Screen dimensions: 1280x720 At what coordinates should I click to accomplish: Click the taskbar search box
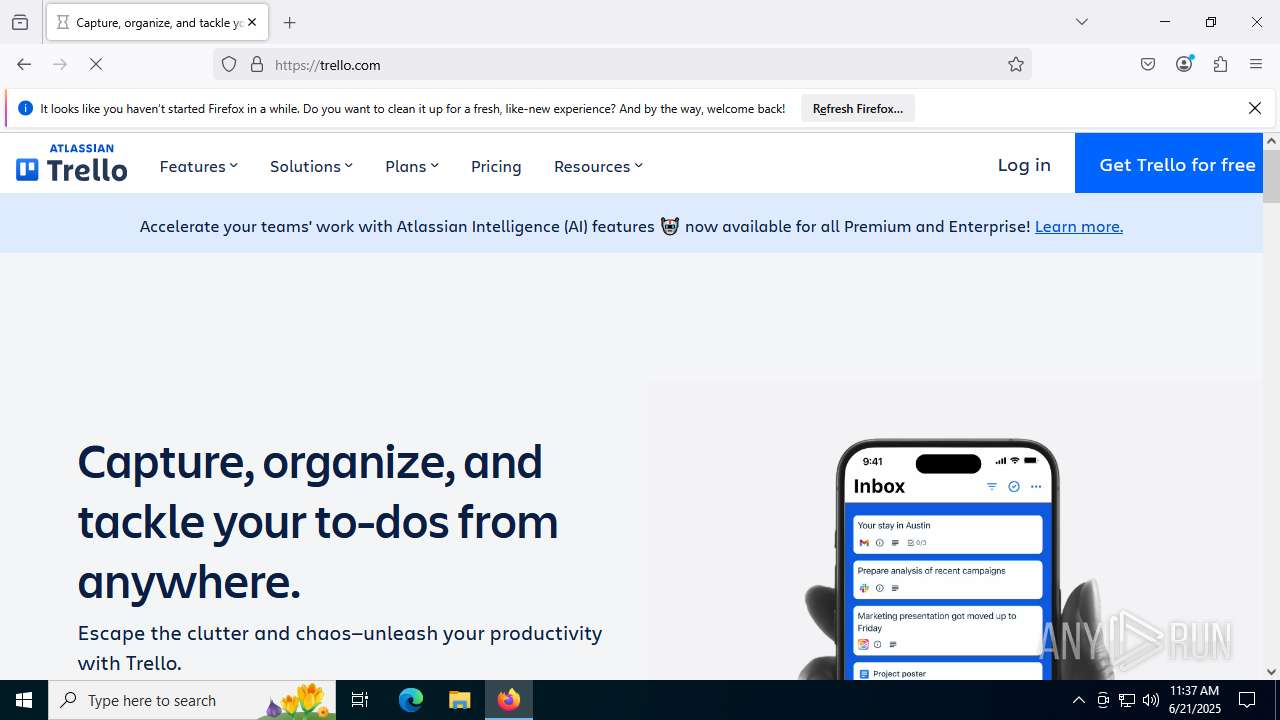192,700
